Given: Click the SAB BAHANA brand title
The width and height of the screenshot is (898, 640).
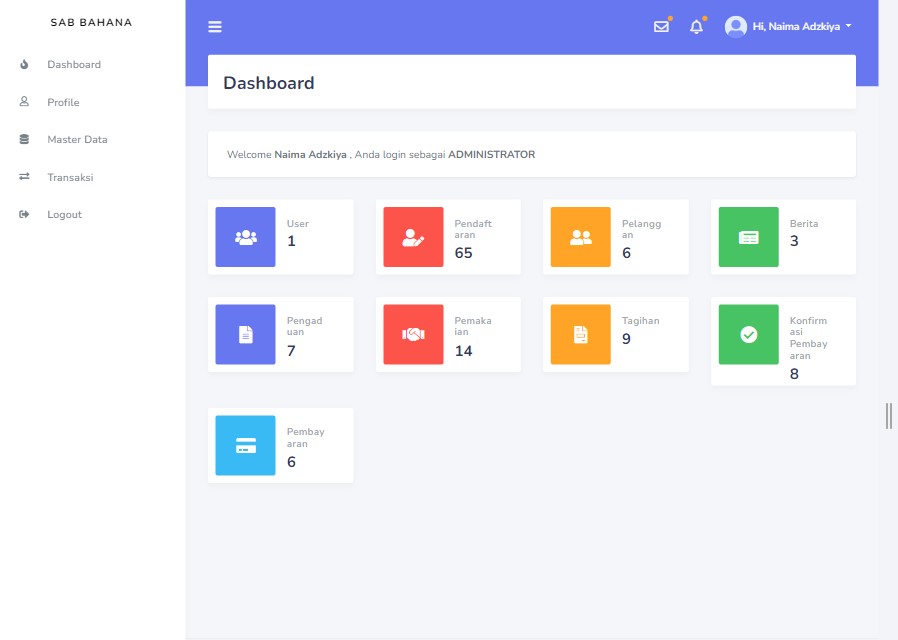Looking at the screenshot, I should [91, 22].
